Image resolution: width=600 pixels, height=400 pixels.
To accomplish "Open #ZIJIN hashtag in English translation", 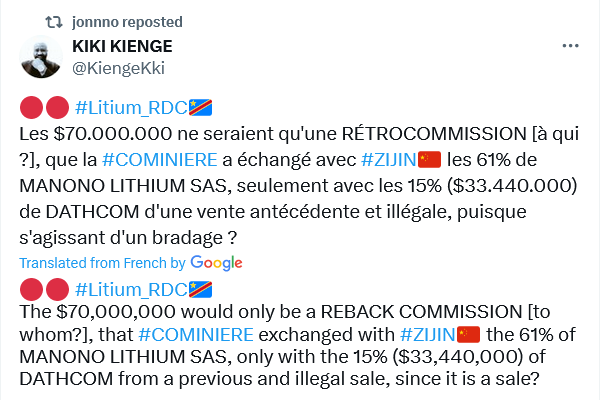I will pyautogui.click(x=427, y=335).
